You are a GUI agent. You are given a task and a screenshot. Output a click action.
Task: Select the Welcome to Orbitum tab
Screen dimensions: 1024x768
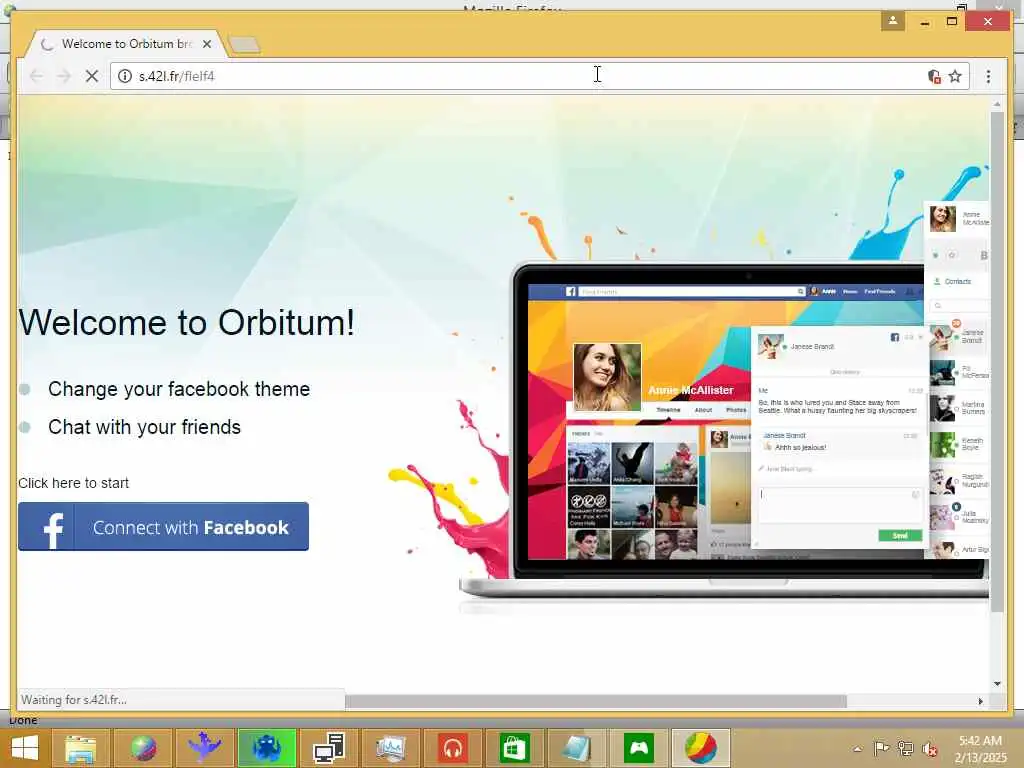(124, 44)
